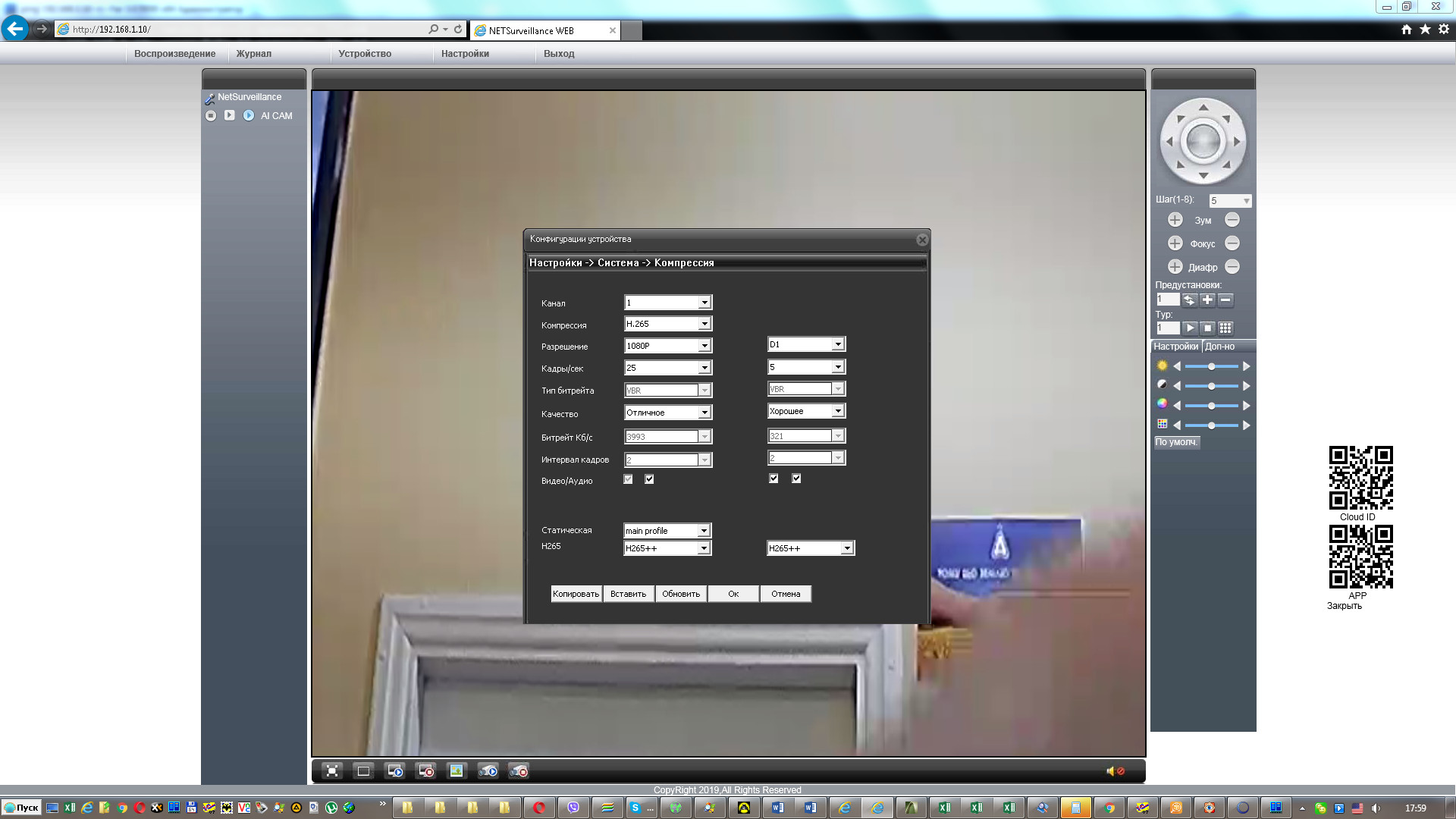This screenshot has width=1456, height=819.
Task: Toggle the main stream audio checkbox
Action: 649,479
